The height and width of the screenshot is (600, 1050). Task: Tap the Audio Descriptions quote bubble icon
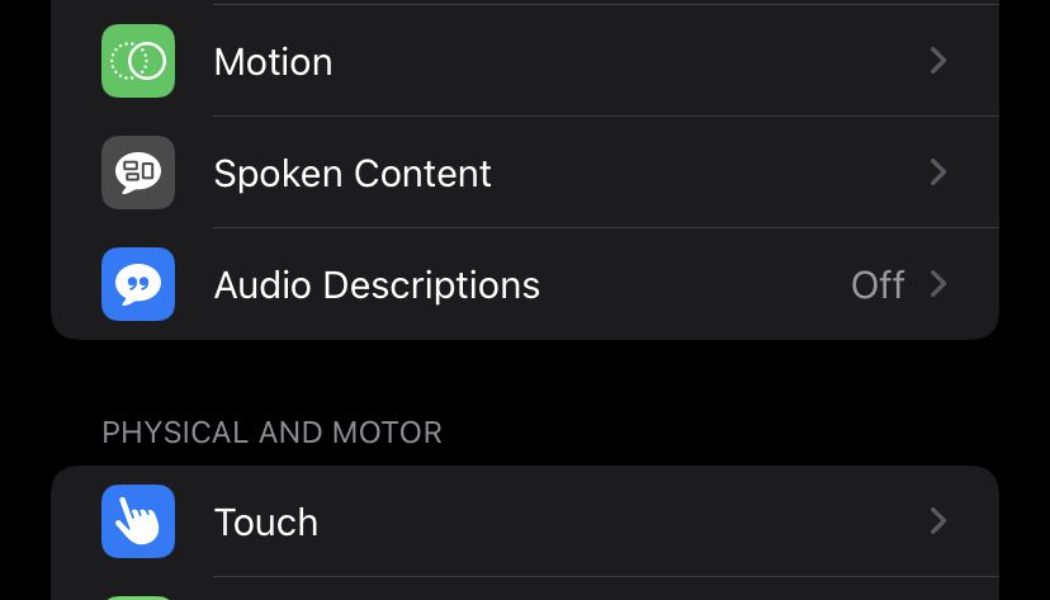tap(138, 284)
